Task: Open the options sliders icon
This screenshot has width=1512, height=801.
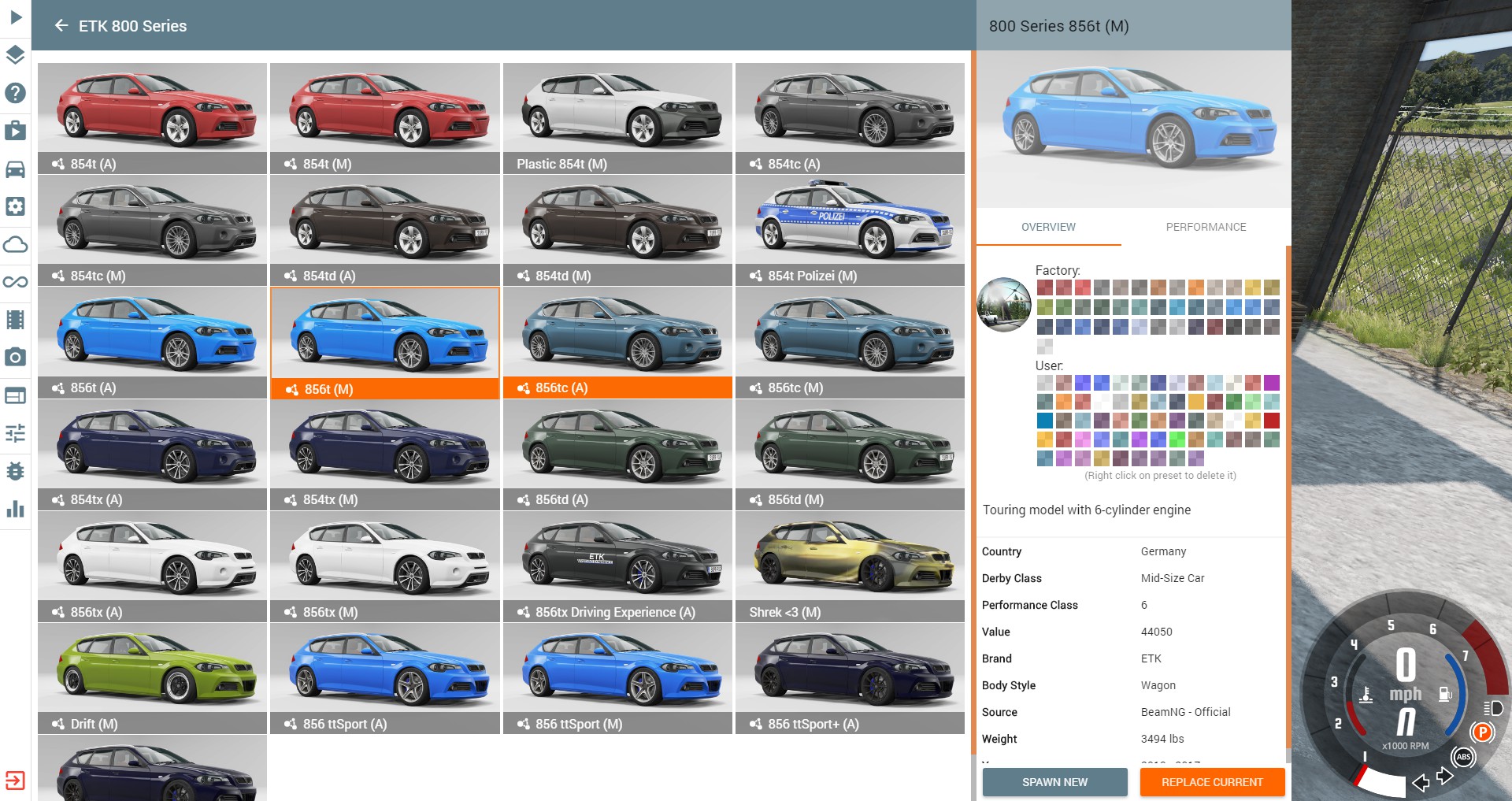Action: [15, 433]
